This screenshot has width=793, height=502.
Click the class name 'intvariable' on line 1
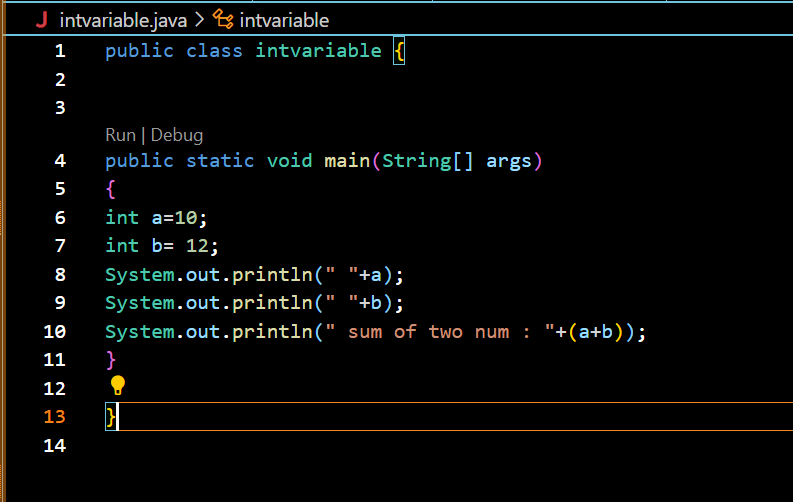(318, 51)
